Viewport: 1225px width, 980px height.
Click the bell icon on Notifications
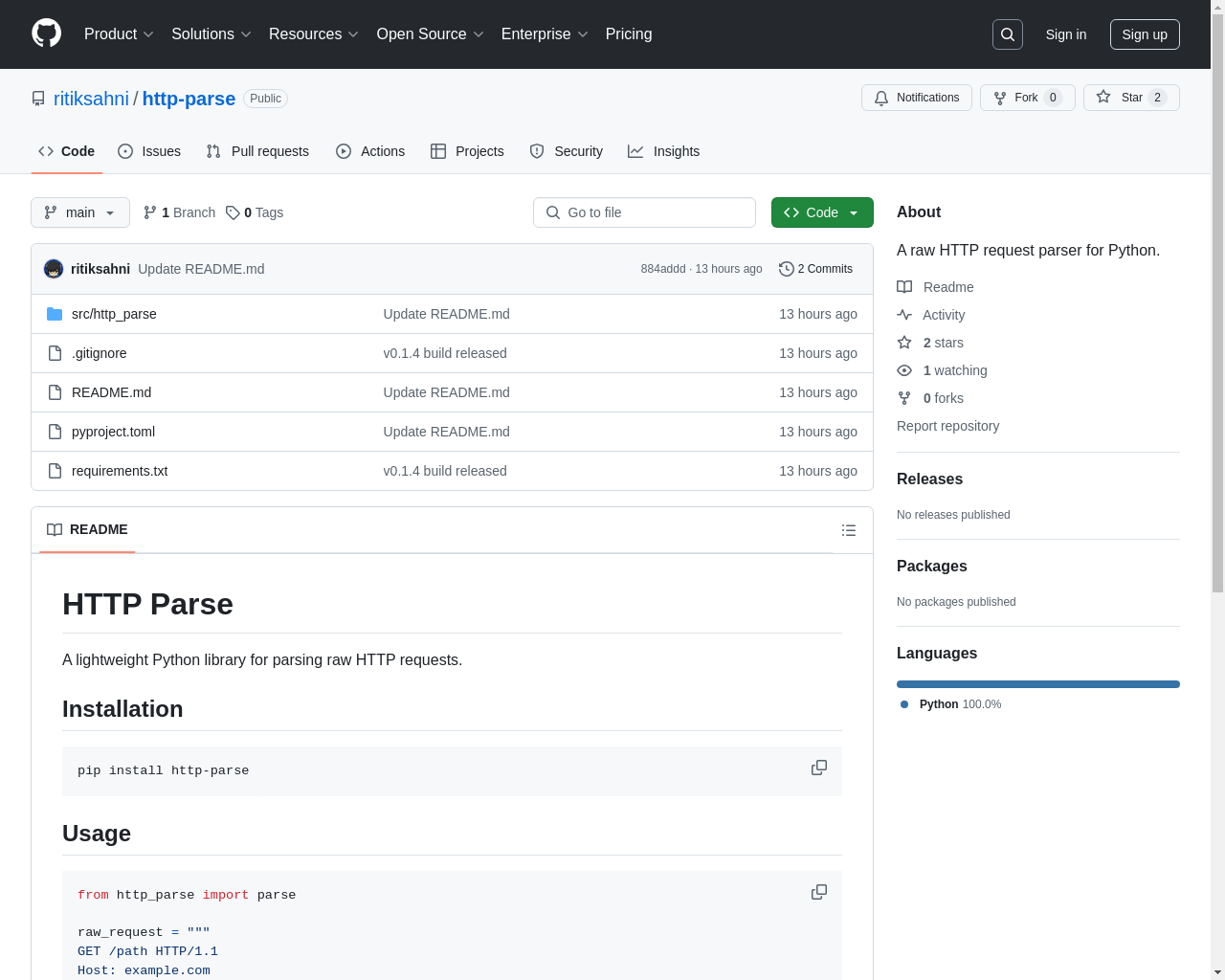pos(881,98)
